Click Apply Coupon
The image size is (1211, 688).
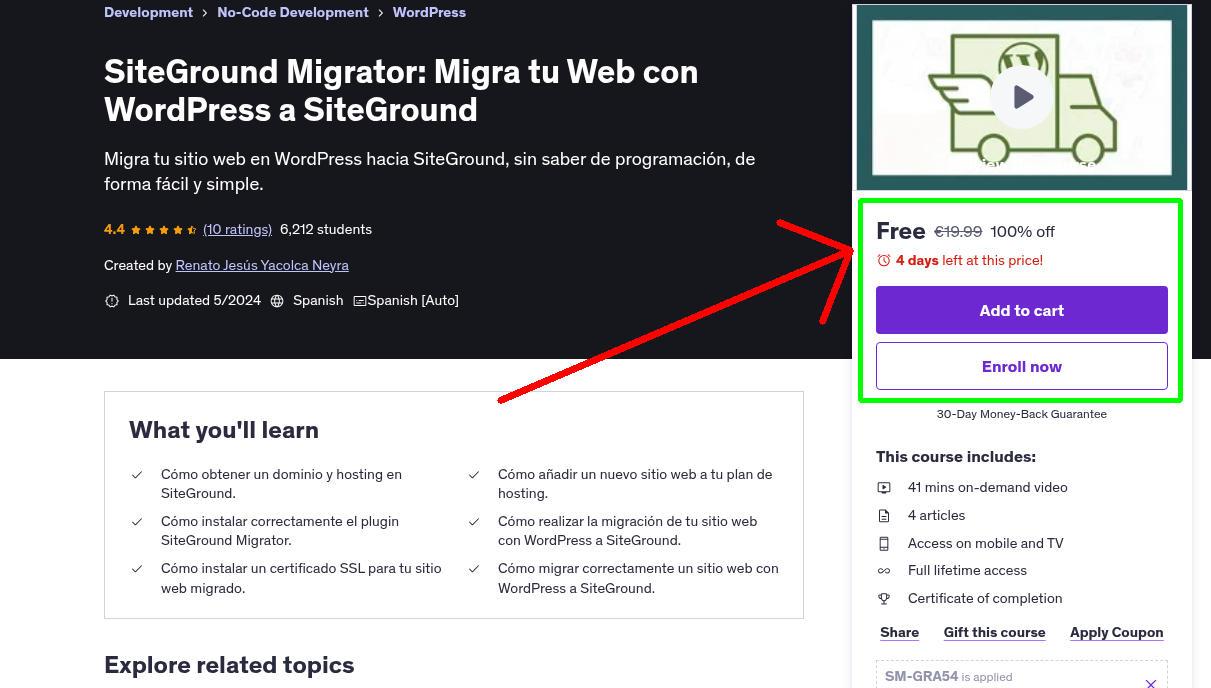coord(1117,632)
